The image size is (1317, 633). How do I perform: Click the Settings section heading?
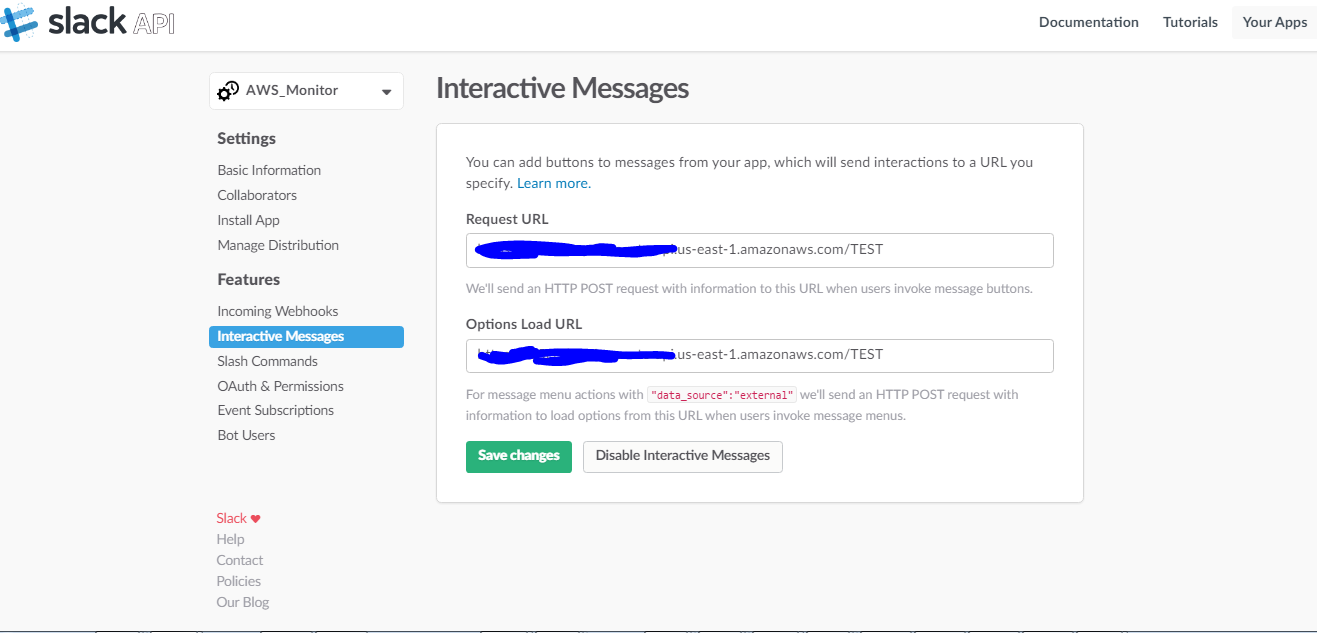pyautogui.click(x=246, y=139)
